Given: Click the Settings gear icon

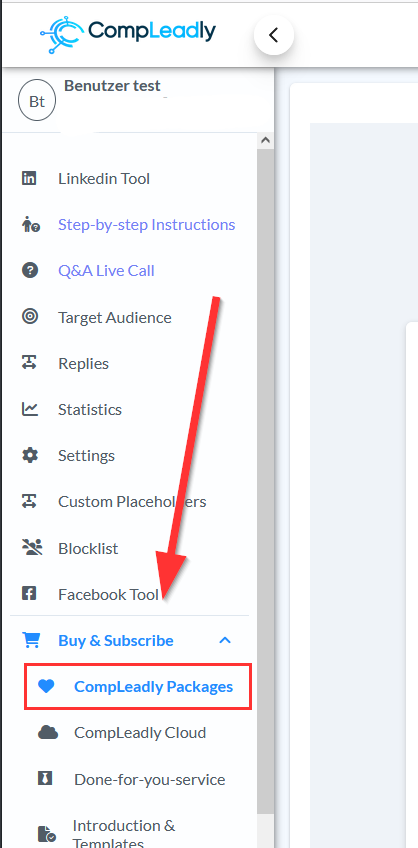Looking at the screenshot, I should [30, 455].
